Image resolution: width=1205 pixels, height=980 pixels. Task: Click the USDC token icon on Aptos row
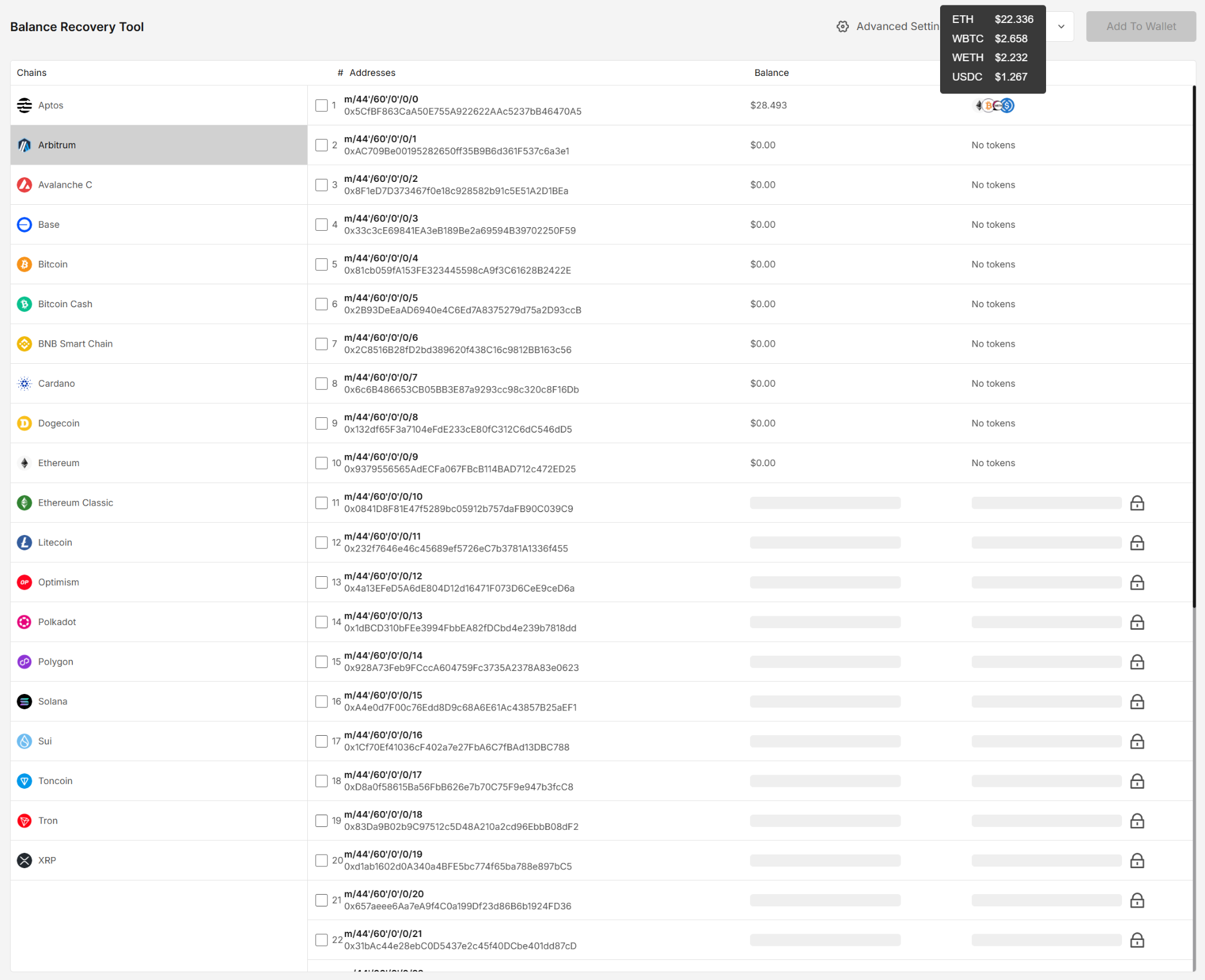click(x=1007, y=105)
